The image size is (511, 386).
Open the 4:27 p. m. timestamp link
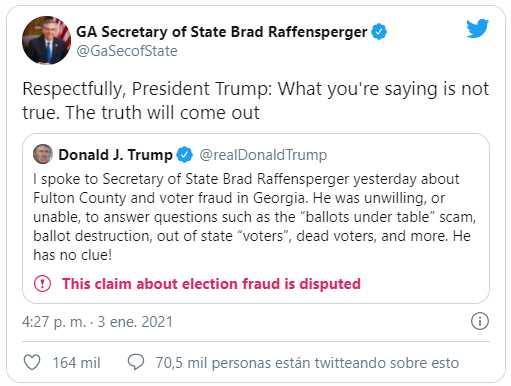click(x=54, y=322)
